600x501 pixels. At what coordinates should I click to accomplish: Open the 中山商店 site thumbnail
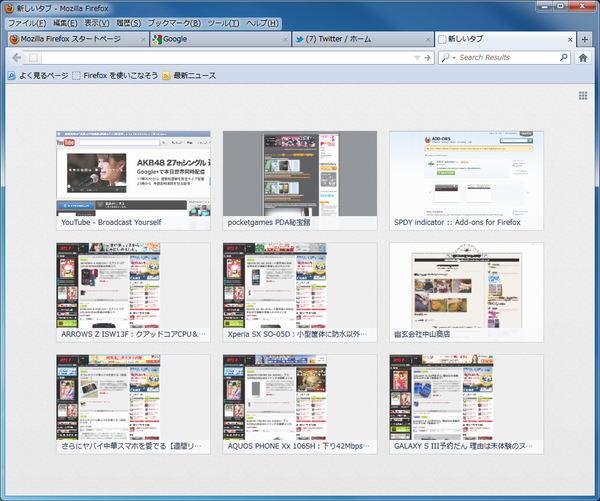point(466,292)
